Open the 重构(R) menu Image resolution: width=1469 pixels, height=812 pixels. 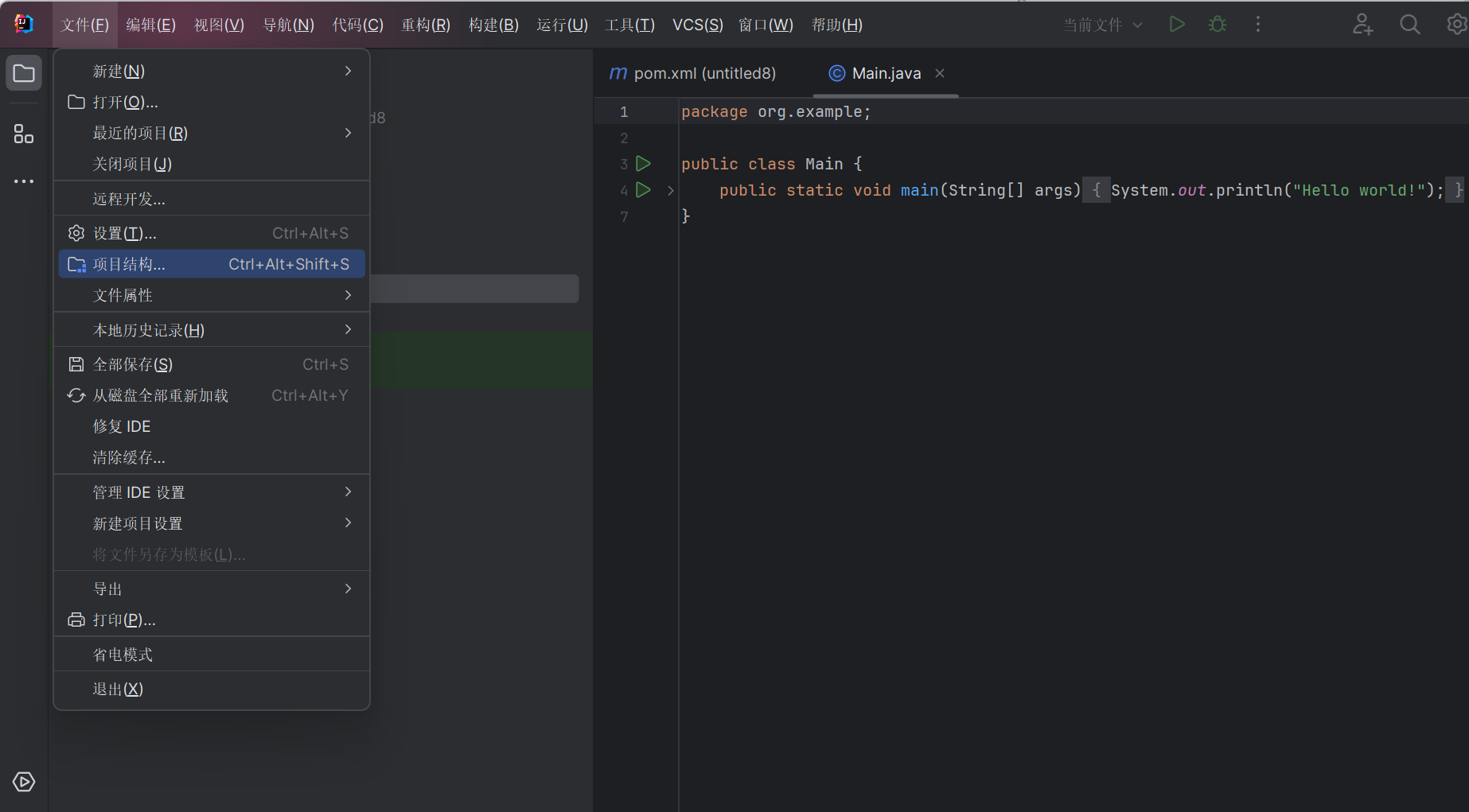tap(426, 25)
